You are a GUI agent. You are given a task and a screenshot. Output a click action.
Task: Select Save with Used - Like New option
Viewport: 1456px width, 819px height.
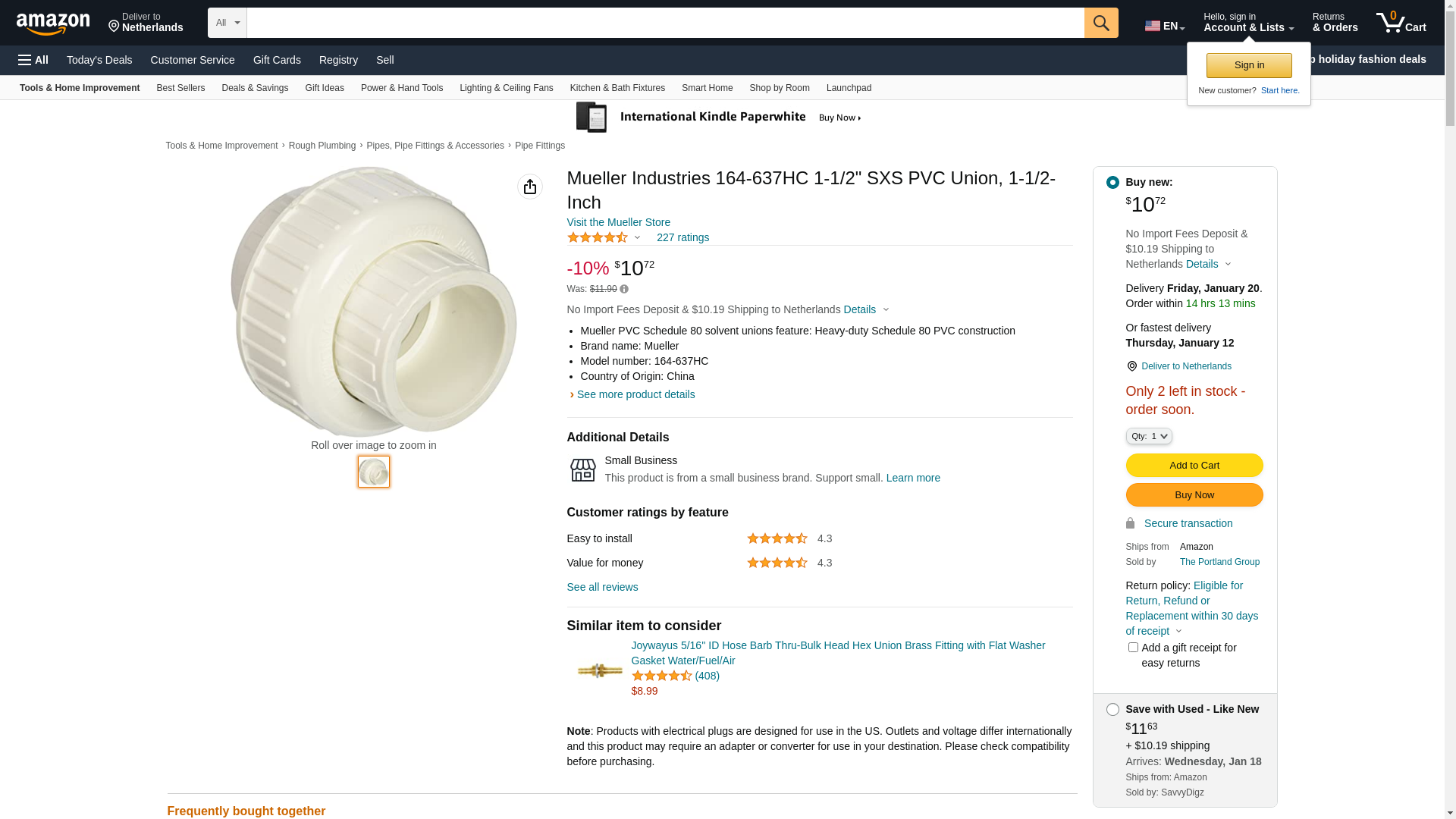[1112, 710]
